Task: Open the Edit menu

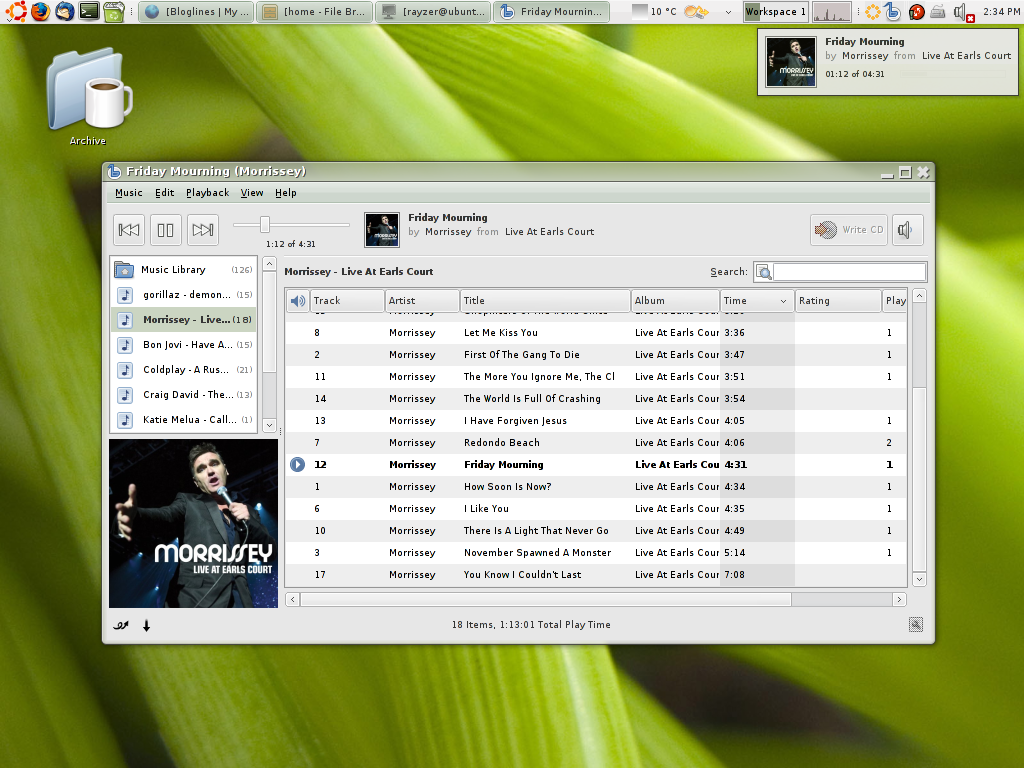Action: [x=165, y=193]
